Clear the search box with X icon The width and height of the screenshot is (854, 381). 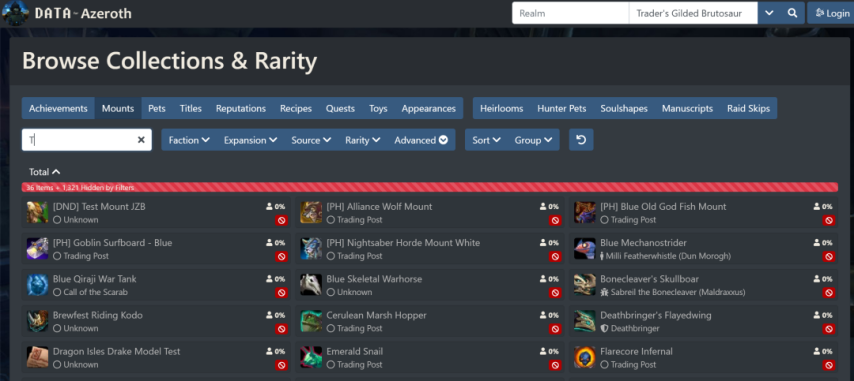tap(141, 140)
